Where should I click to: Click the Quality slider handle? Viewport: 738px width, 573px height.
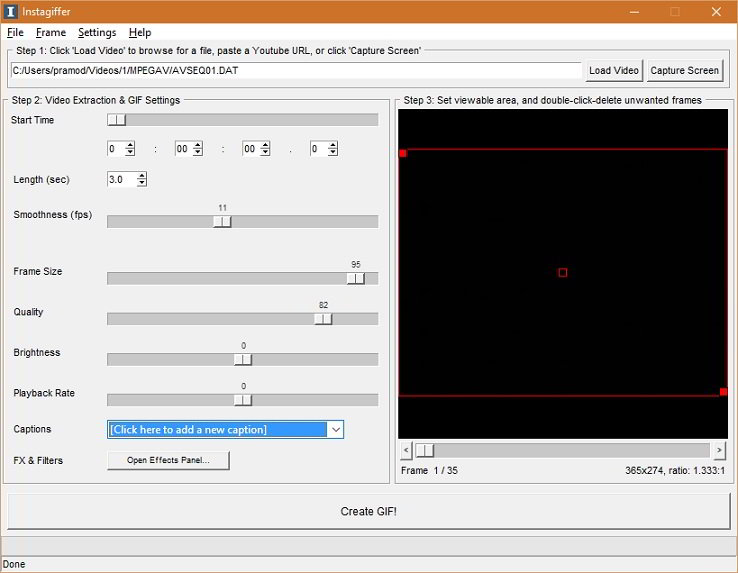point(323,319)
